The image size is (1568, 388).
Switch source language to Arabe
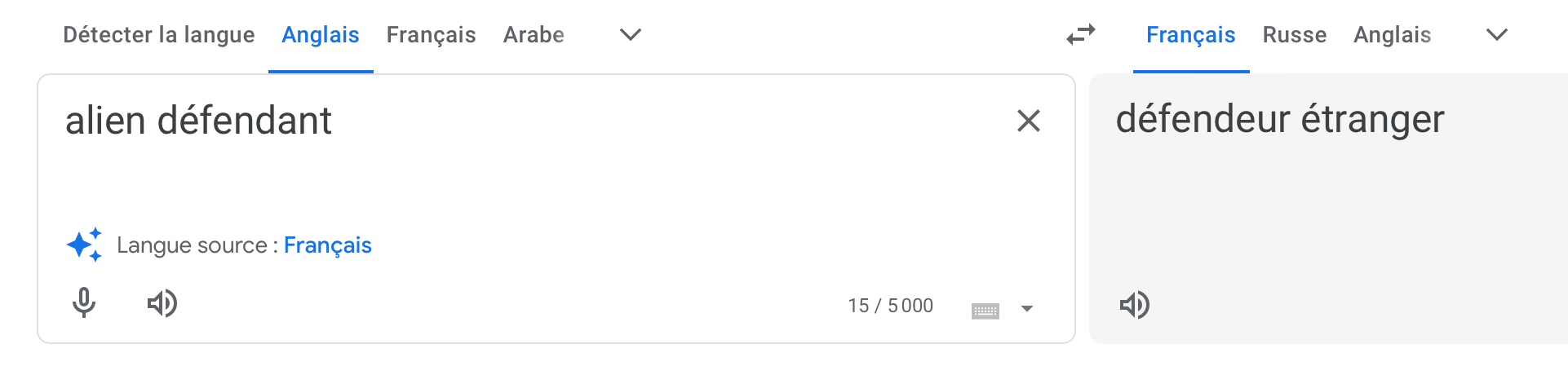[534, 35]
